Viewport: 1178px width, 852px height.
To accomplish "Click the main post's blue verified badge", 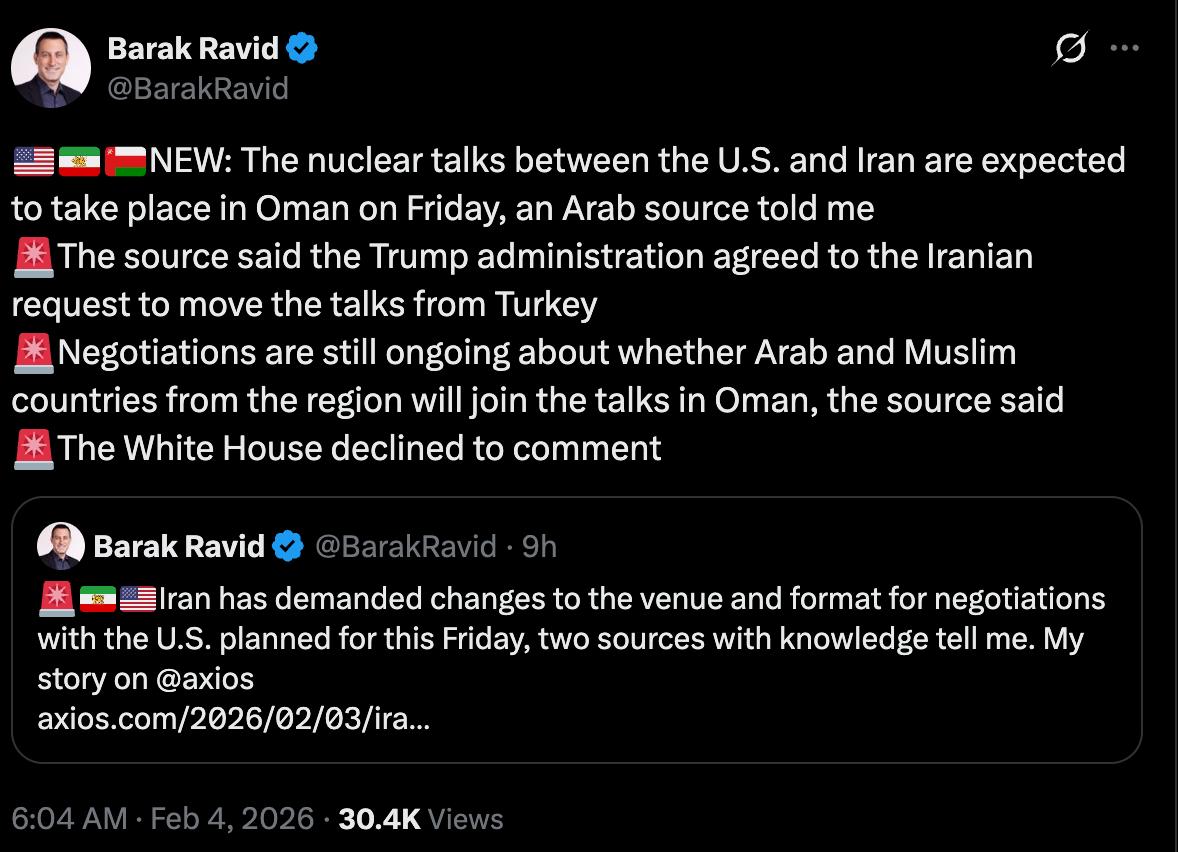I will click(302, 47).
